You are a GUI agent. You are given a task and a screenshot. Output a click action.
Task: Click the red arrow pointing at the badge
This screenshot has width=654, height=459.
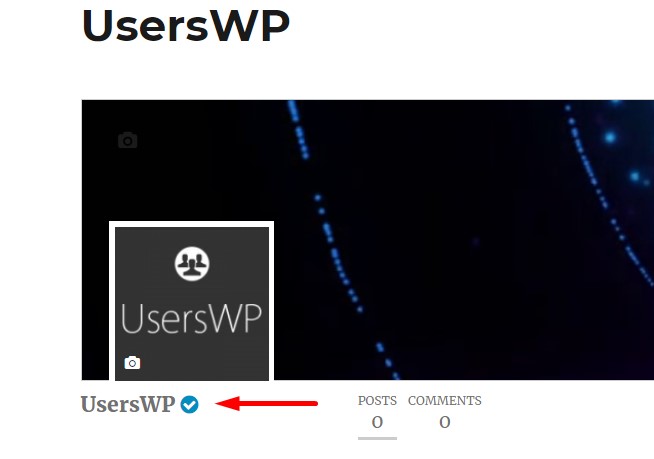pos(267,404)
